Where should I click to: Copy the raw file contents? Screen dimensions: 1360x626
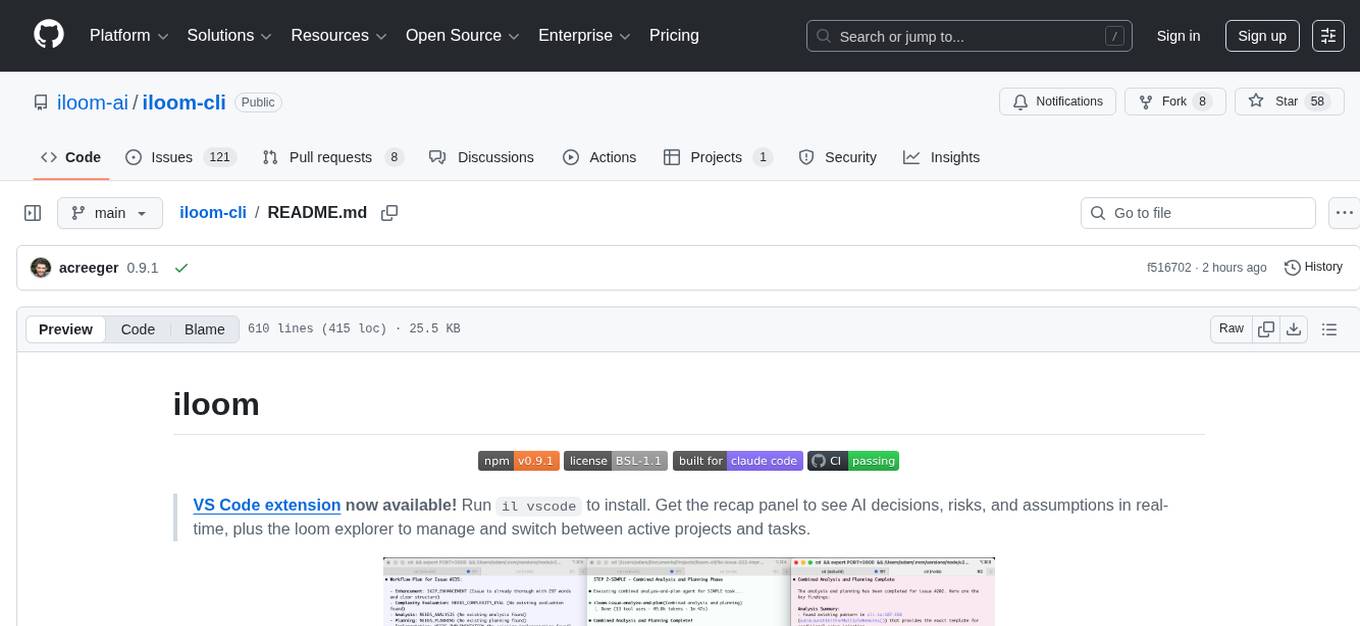coord(1266,328)
